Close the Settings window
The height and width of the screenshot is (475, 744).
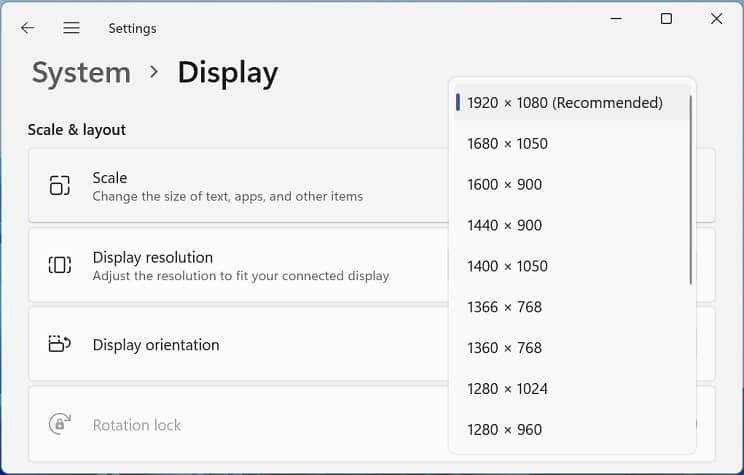716,19
